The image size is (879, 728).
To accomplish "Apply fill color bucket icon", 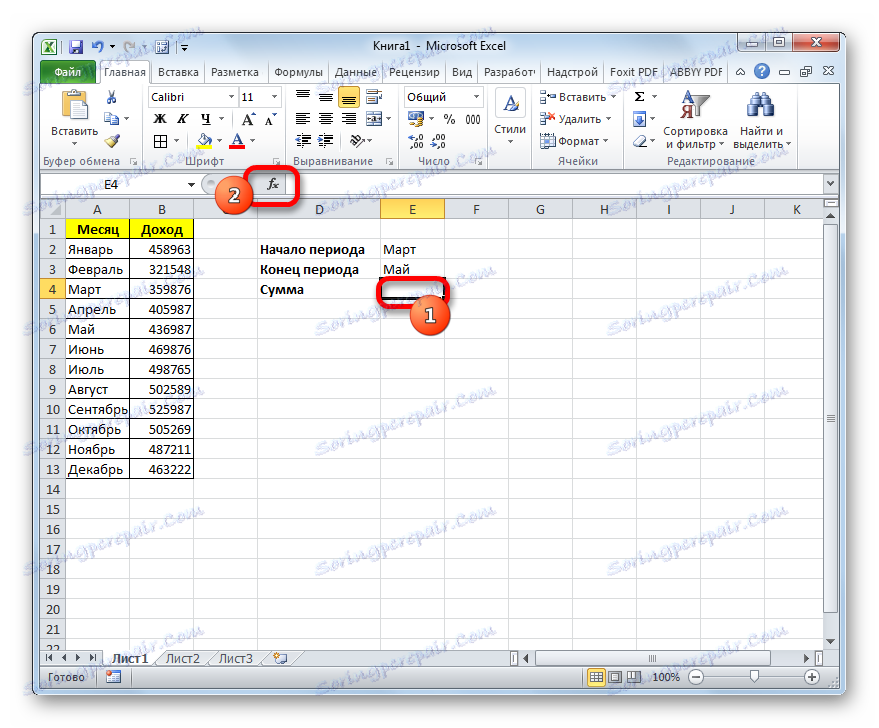I will 205,141.
